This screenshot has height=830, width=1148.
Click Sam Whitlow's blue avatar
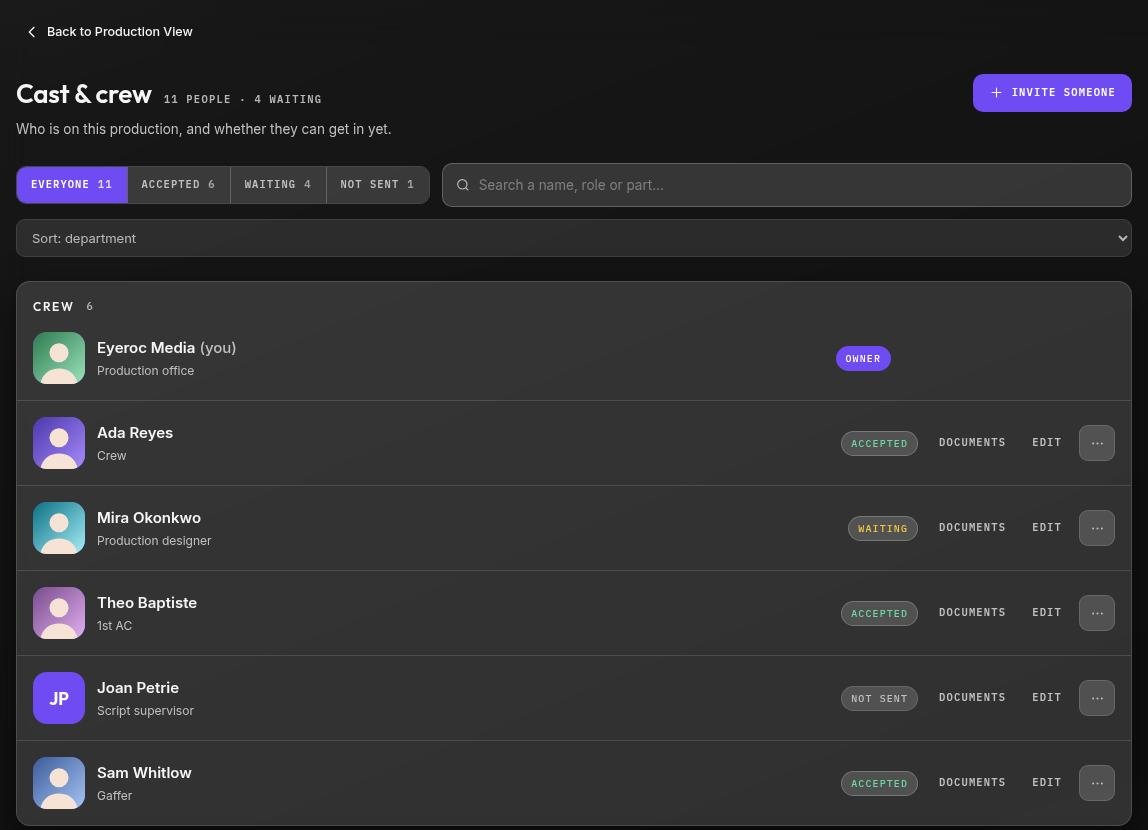coord(59,782)
